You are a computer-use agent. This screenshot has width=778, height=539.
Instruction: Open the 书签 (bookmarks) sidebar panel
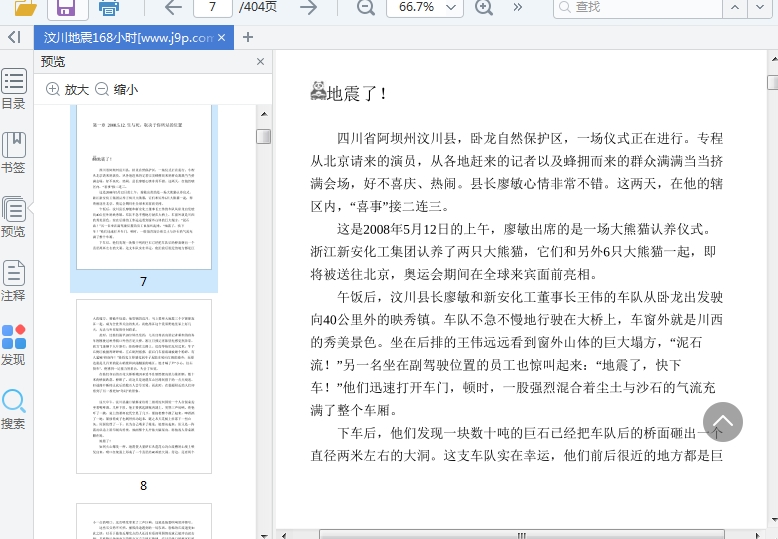(x=14, y=153)
